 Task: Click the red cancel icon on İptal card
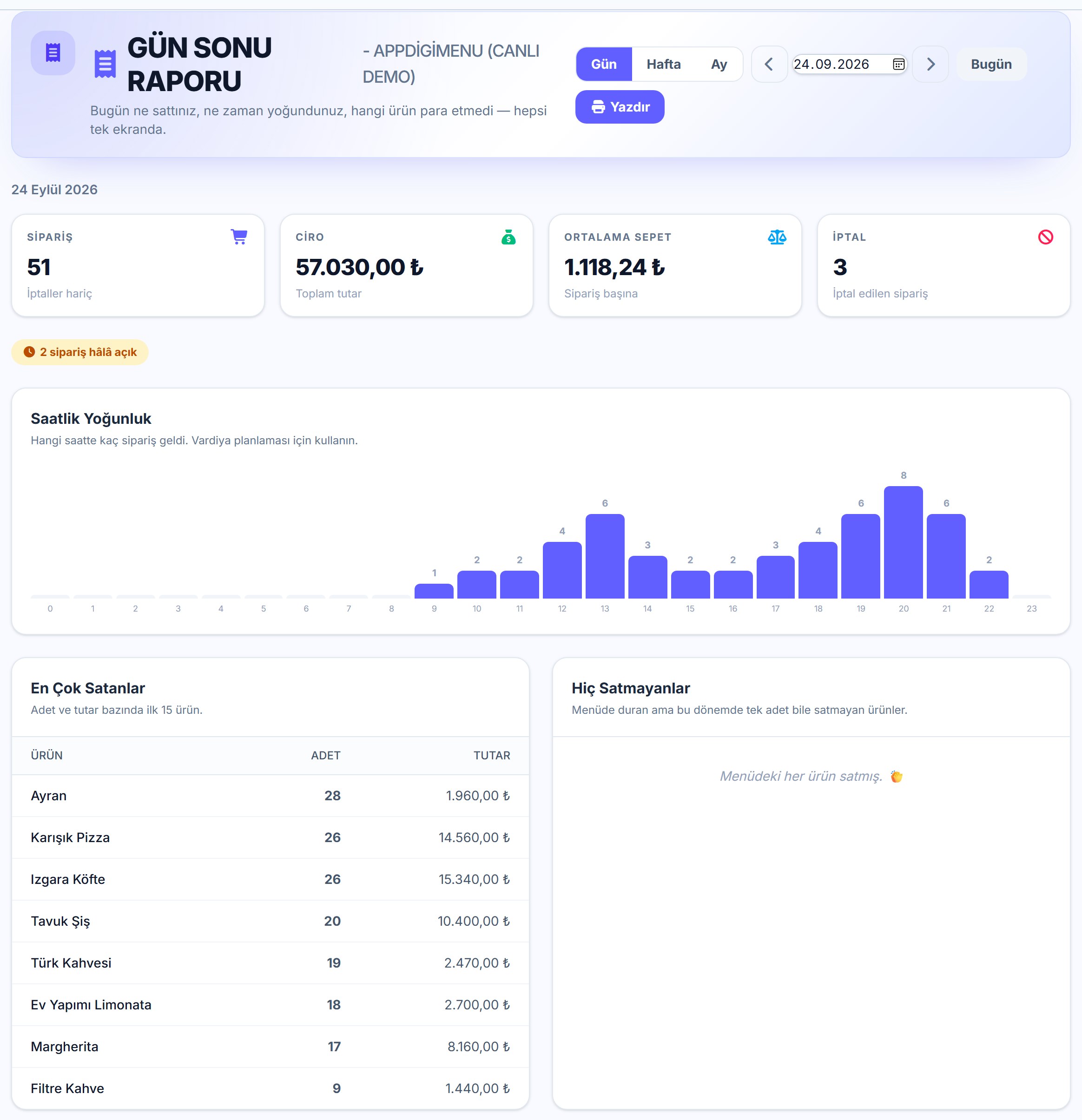pos(1045,237)
